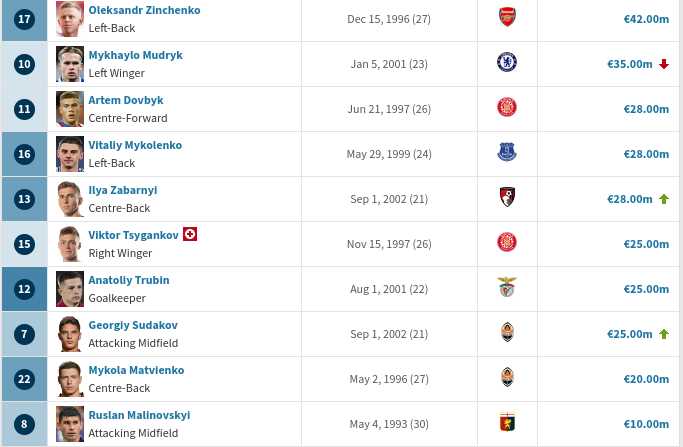Open Mykhaylo Mudryk player profile link
Viewport: 683px width, 447px height.
[x=135, y=55]
